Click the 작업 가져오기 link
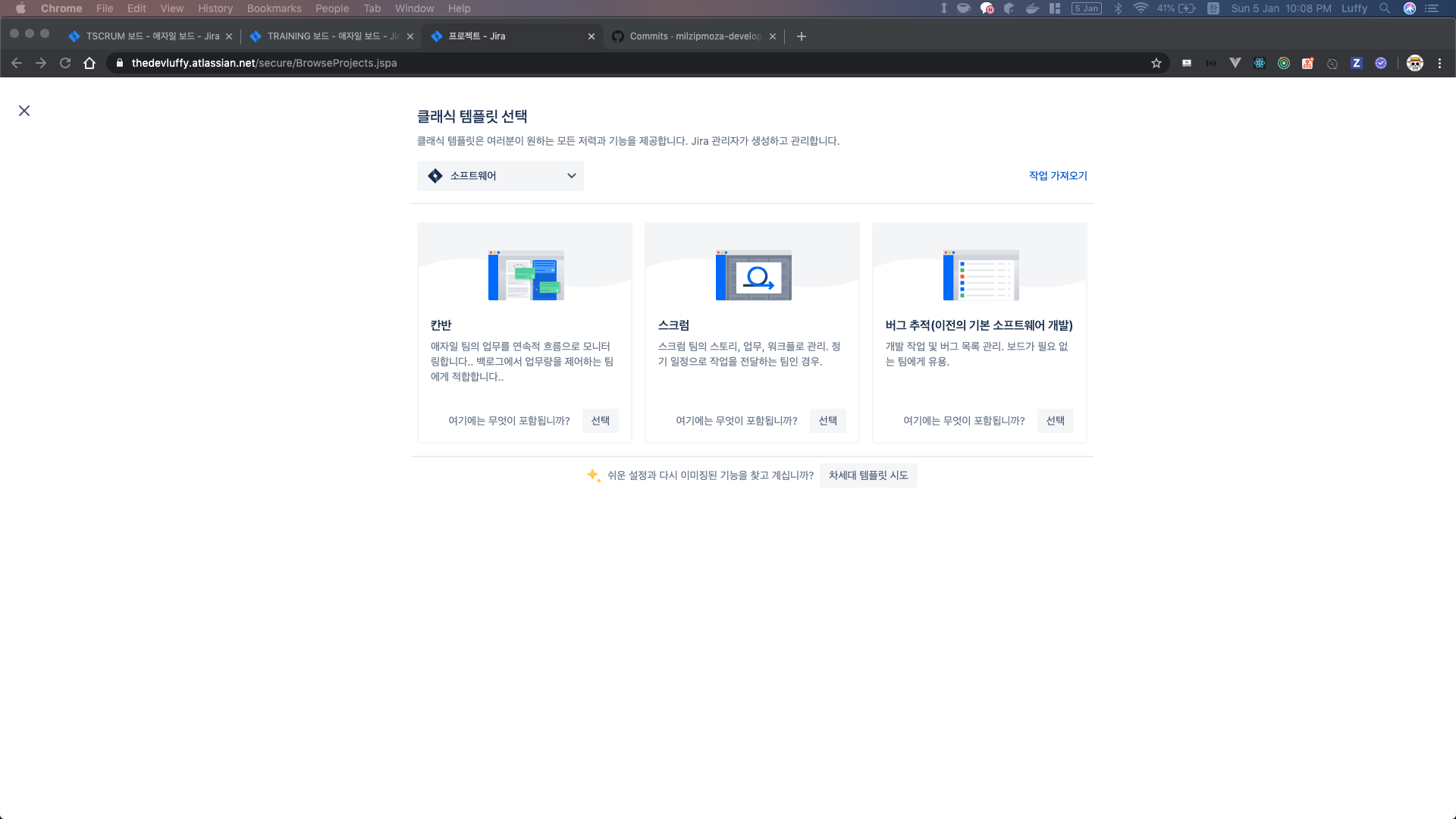 1057,176
